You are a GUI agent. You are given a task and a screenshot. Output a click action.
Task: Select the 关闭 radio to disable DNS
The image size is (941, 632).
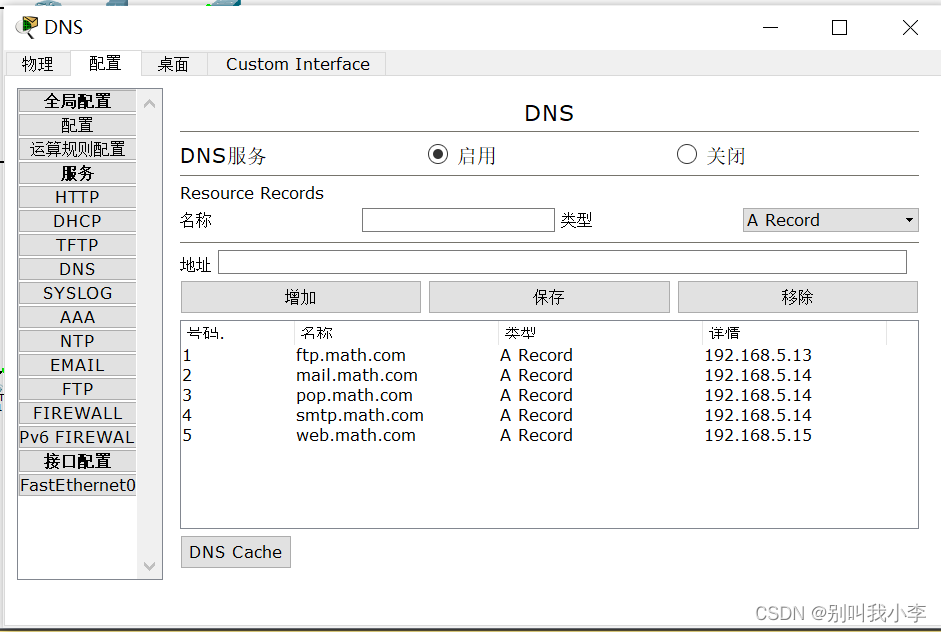pyautogui.click(x=687, y=155)
